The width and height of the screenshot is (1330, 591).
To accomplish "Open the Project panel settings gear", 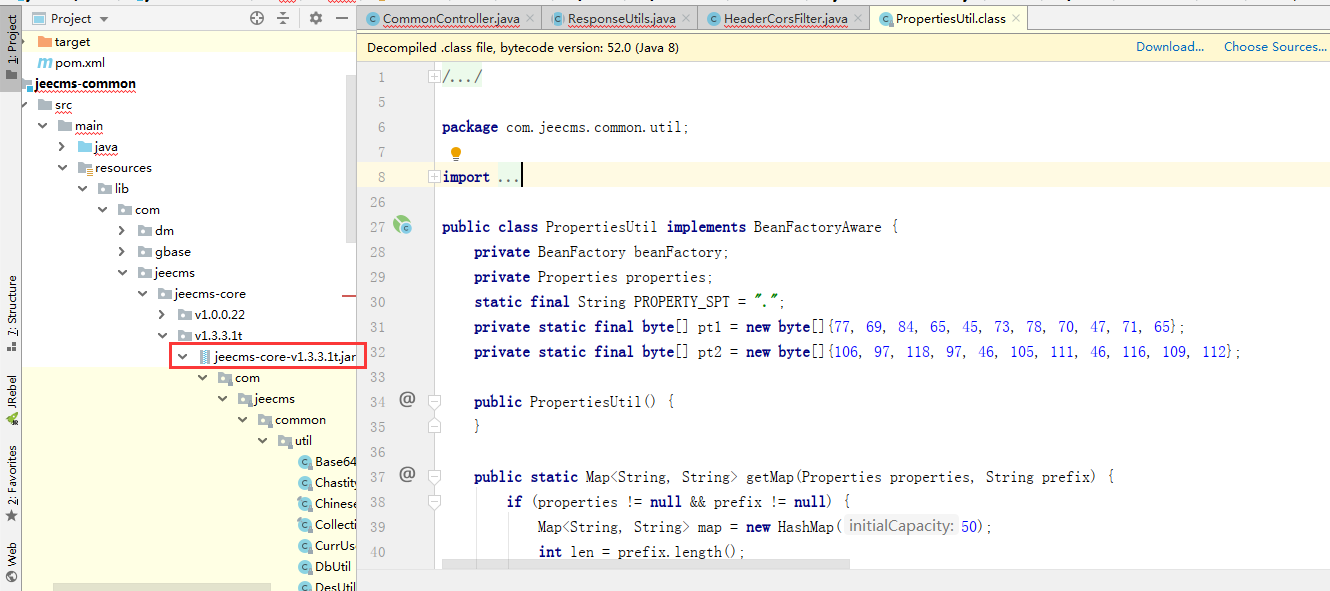I will (x=316, y=18).
